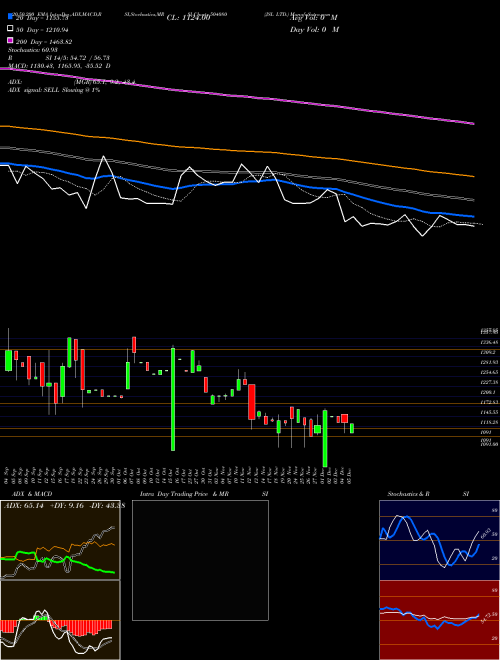This screenshot has height=660, width=500.
Task: Select the 'Stochastics: 69.93' readout
Action: [x=33, y=50]
